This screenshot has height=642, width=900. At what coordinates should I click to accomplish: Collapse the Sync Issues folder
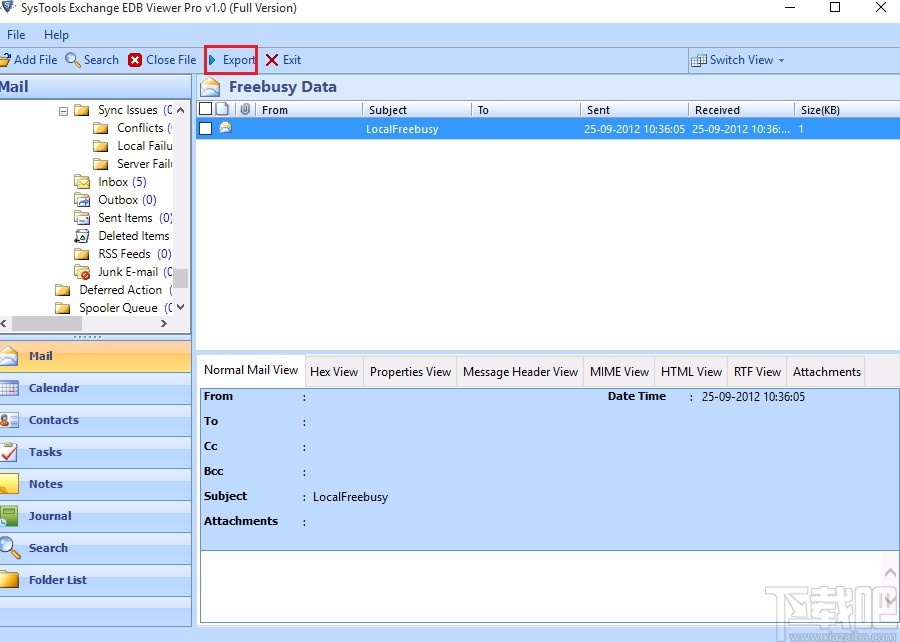(x=63, y=110)
